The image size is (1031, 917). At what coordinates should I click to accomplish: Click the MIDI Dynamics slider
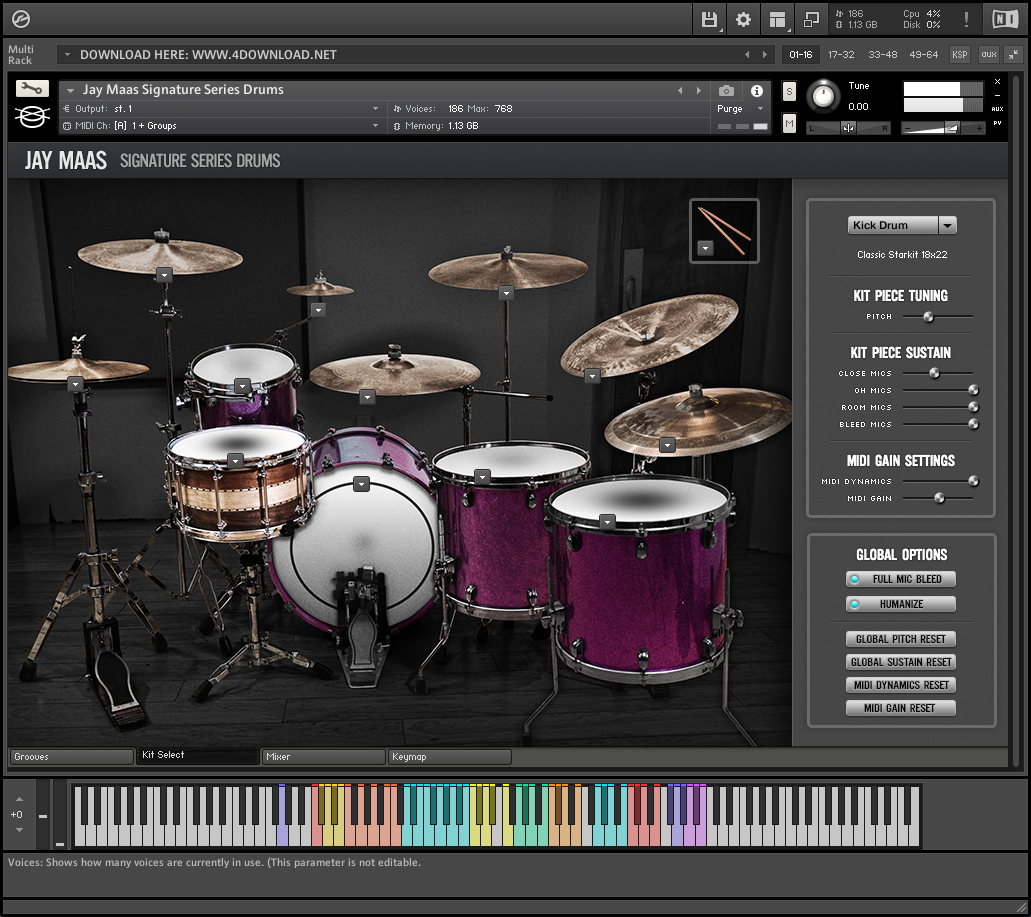coord(938,481)
